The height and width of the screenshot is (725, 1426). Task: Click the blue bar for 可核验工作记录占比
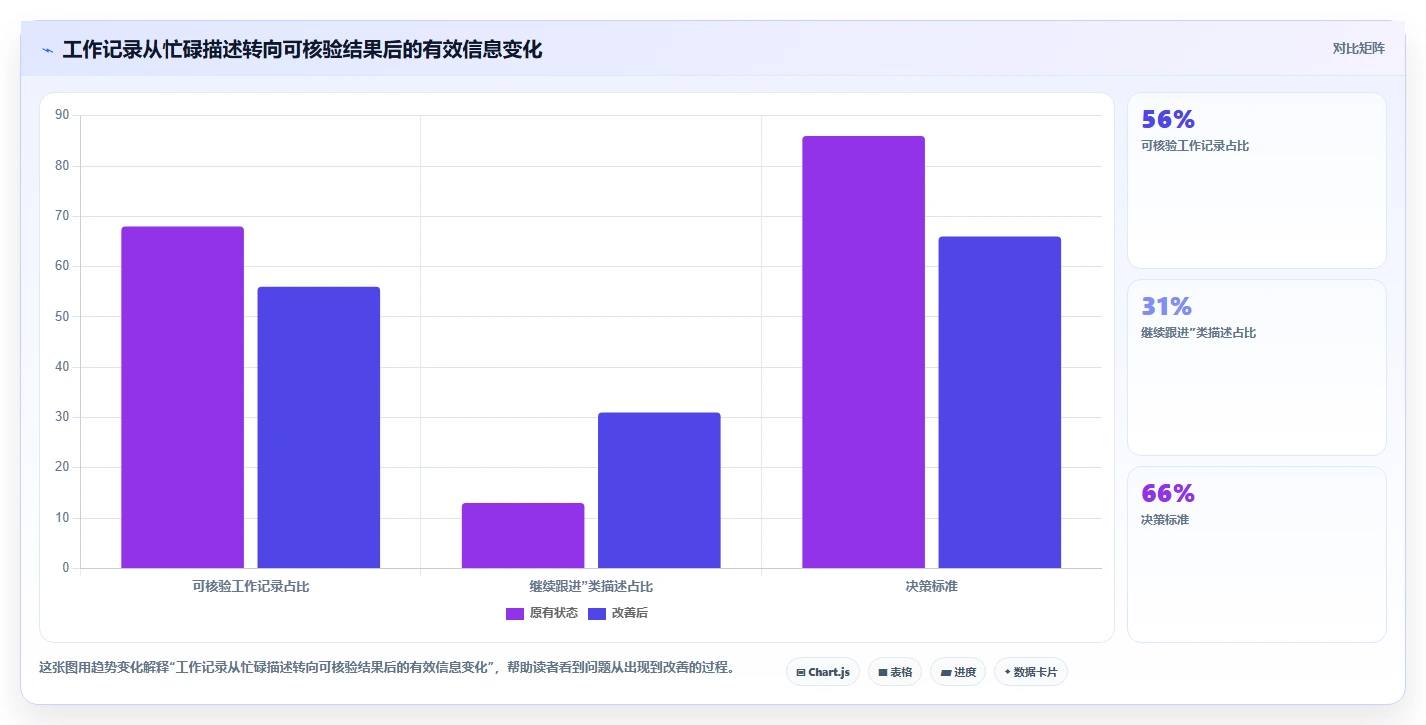point(319,427)
